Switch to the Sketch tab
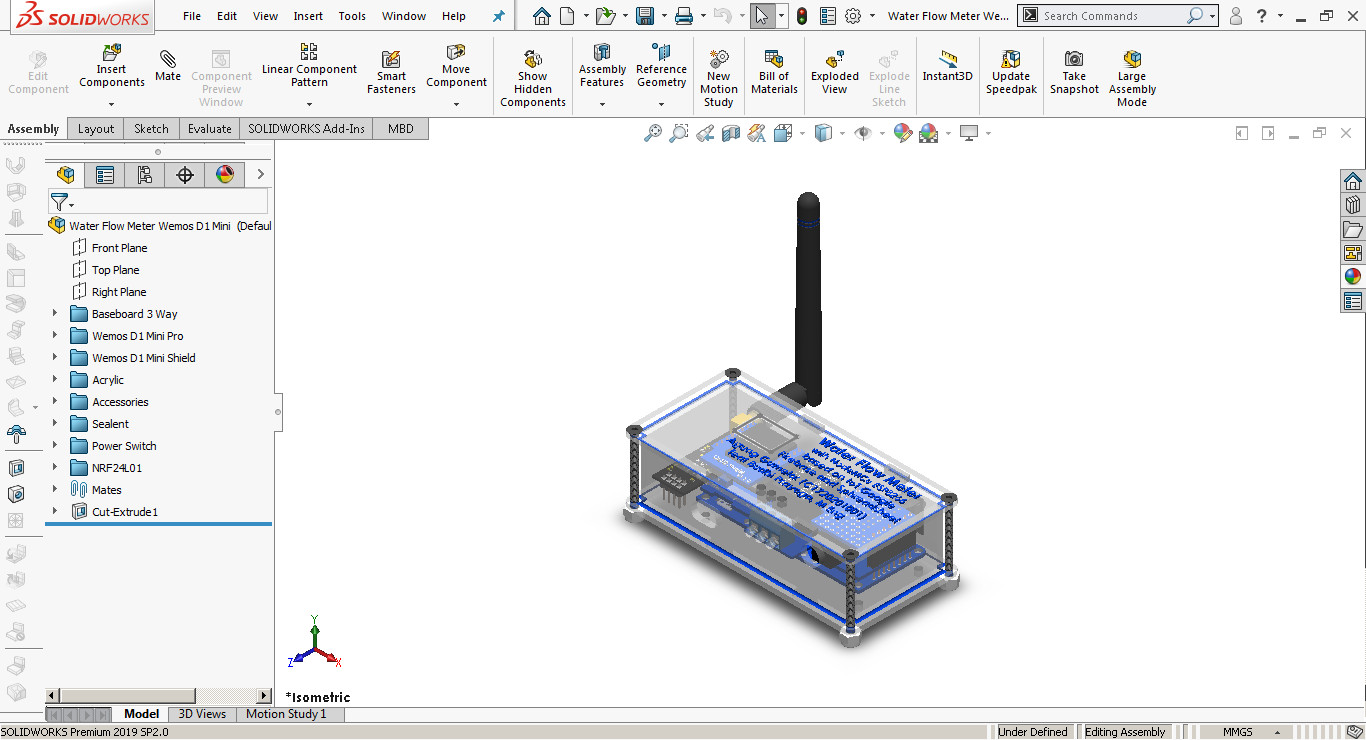Viewport: 1366px width, 740px height. coord(152,129)
